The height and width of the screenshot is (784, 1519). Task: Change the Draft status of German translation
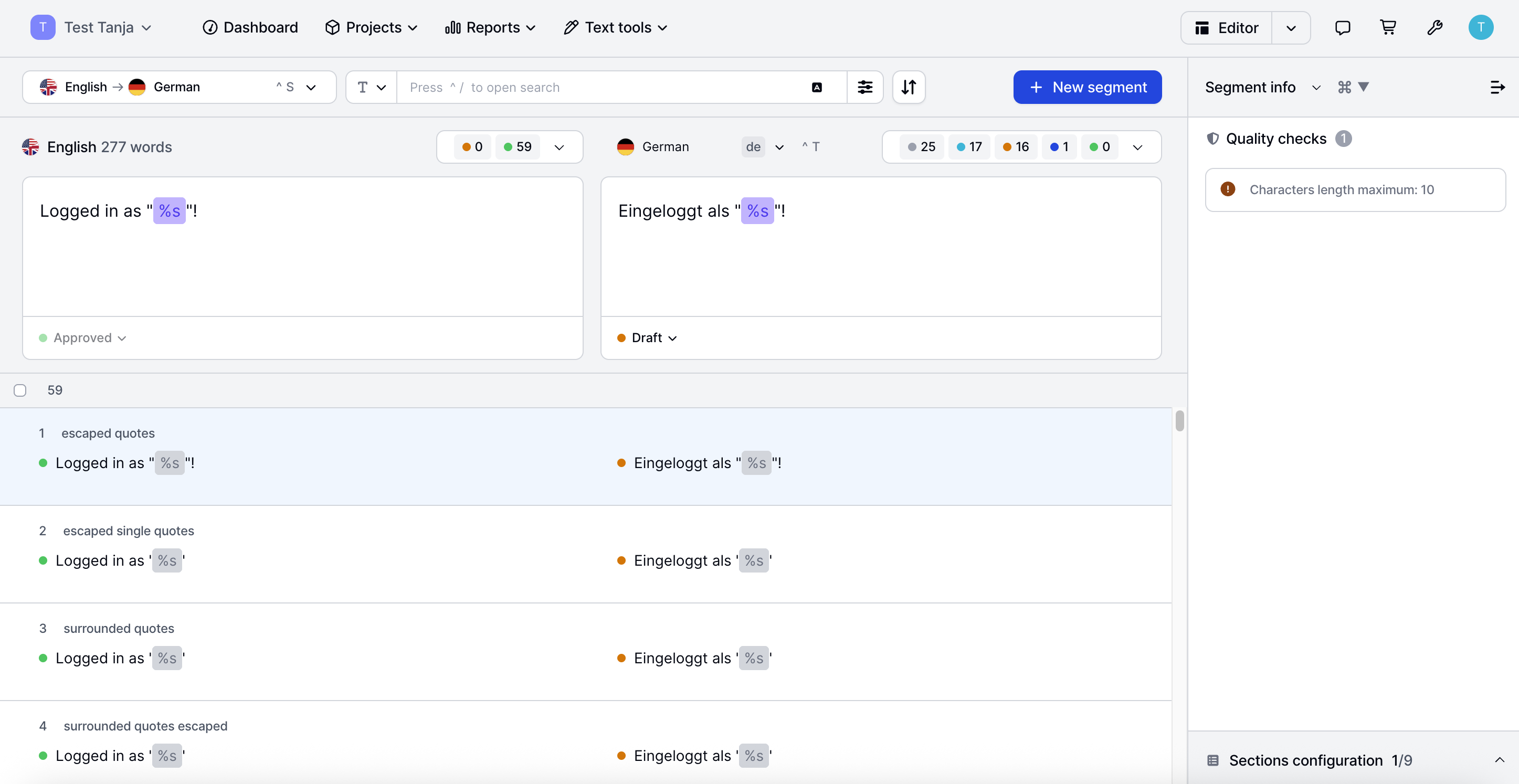(x=647, y=338)
